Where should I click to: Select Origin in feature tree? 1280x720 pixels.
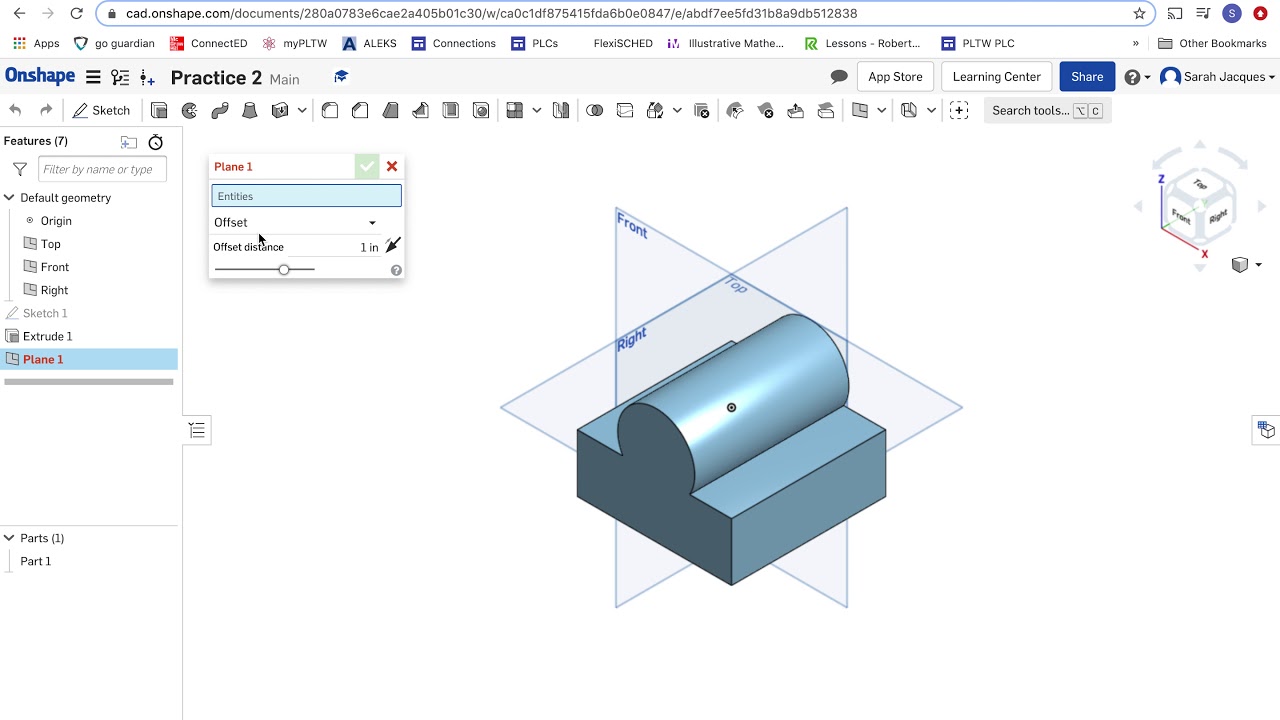pyautogui.click(x=56, y=221)
